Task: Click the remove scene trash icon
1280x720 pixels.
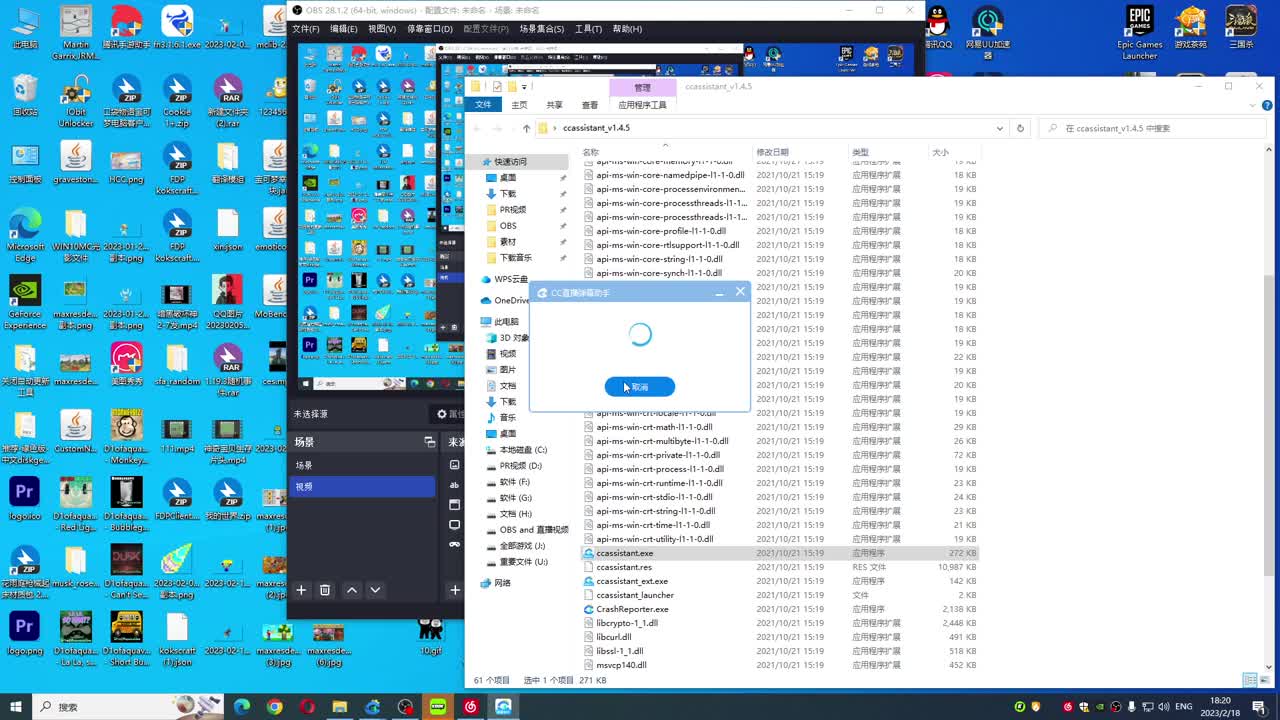Action: point(325,590)
